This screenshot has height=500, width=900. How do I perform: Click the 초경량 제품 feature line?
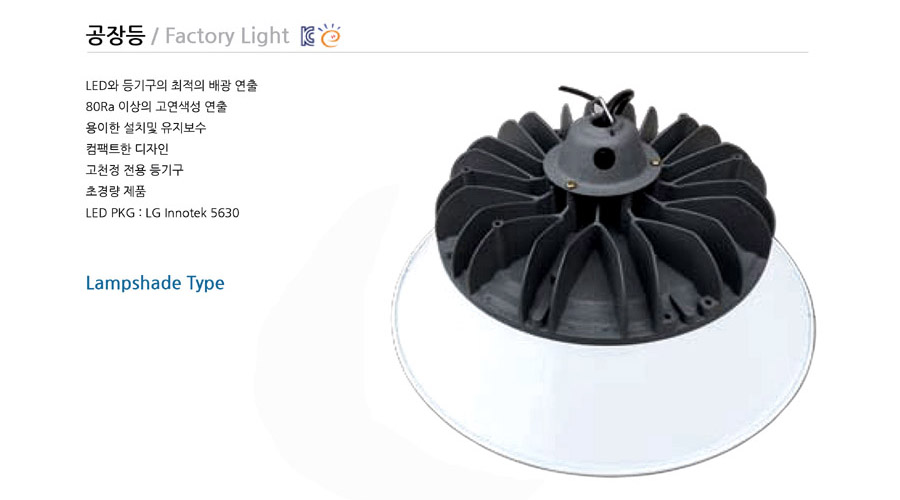pos(115,192)
